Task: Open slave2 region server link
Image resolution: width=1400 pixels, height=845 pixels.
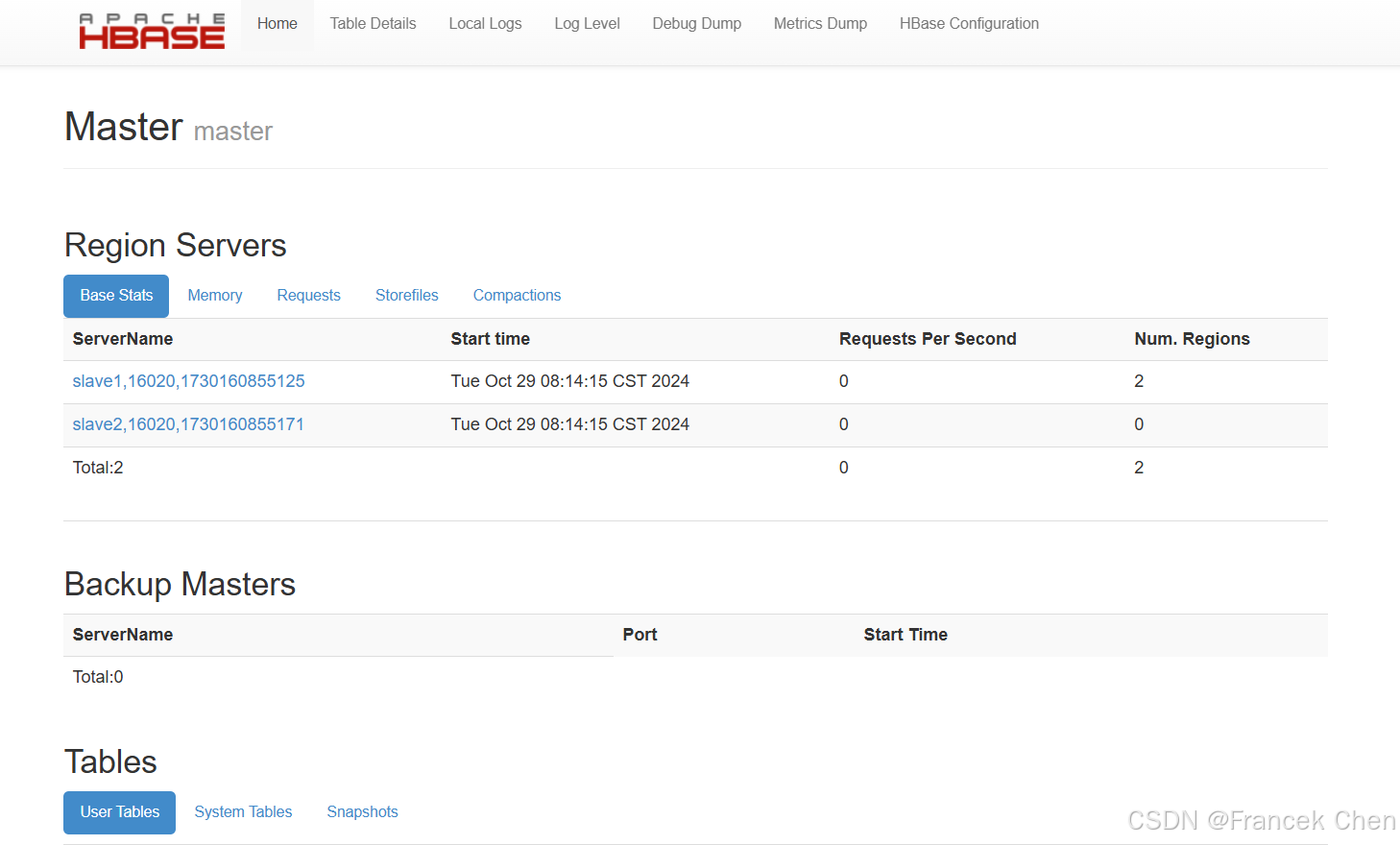Action: (x=188, y=424)
